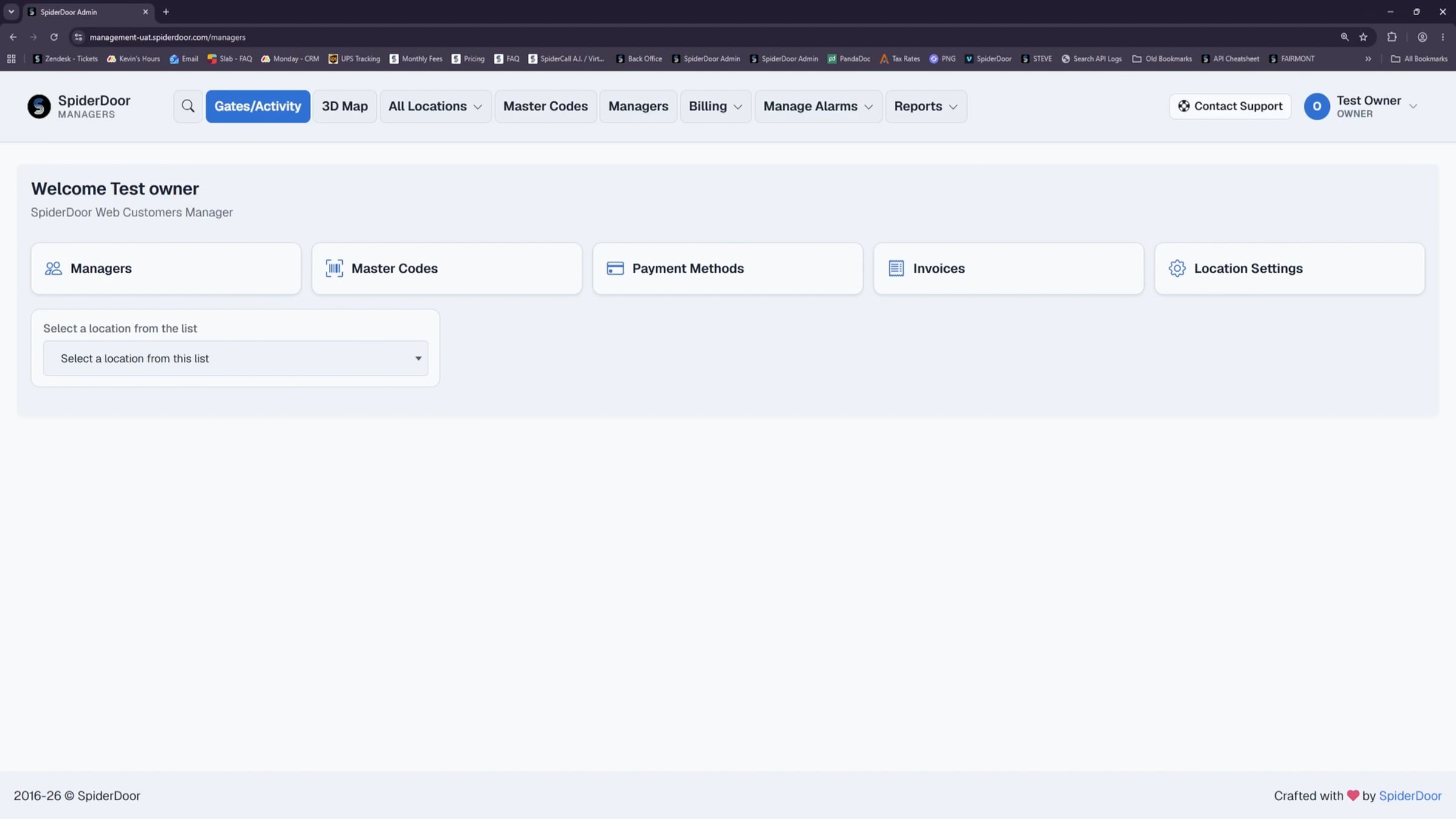Open Search API Logs bookmark
1456x819 pixels.
(x=1091, y=59)
